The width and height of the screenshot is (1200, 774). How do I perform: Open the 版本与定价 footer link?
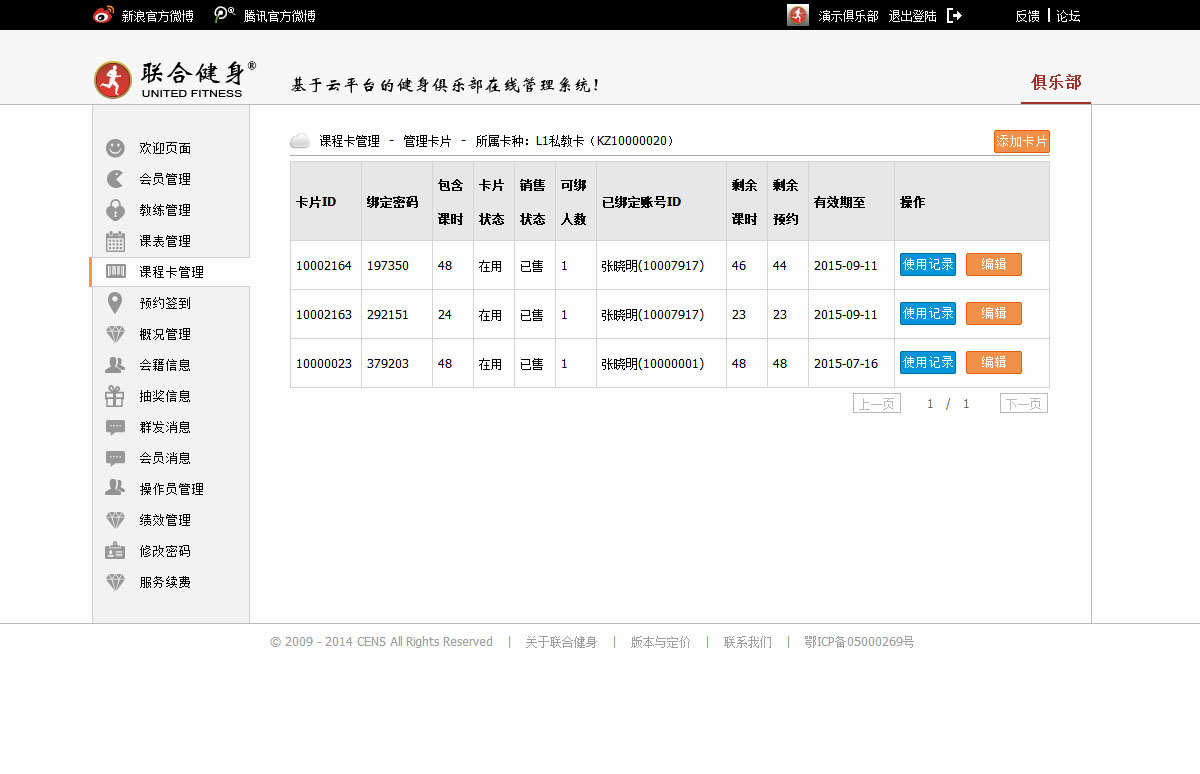point(660,642)
